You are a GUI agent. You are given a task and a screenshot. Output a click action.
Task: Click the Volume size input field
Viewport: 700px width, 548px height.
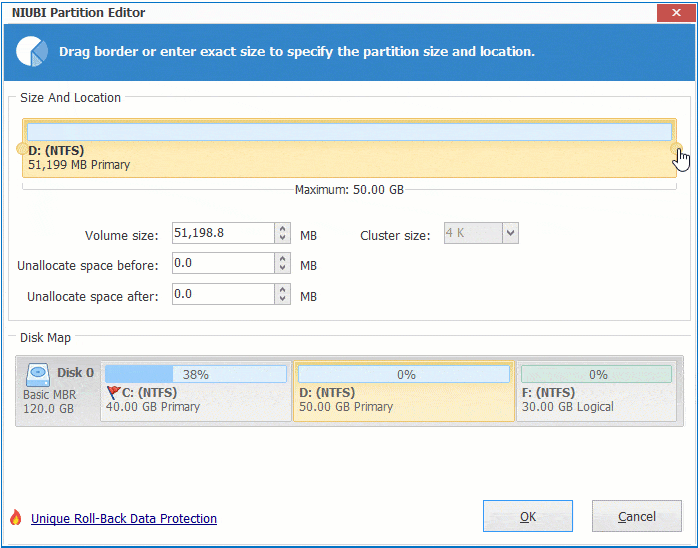pyautogui.click(x=222, y=234)
